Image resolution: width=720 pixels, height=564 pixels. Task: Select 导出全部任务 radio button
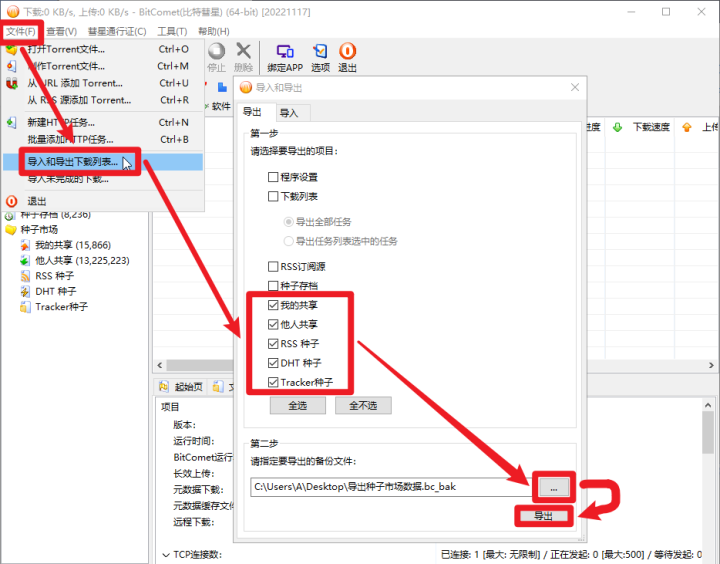(x=289, y=222)
